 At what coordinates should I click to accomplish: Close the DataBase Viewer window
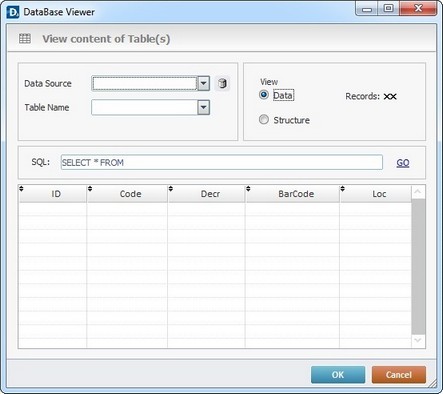tap(418, 9)
